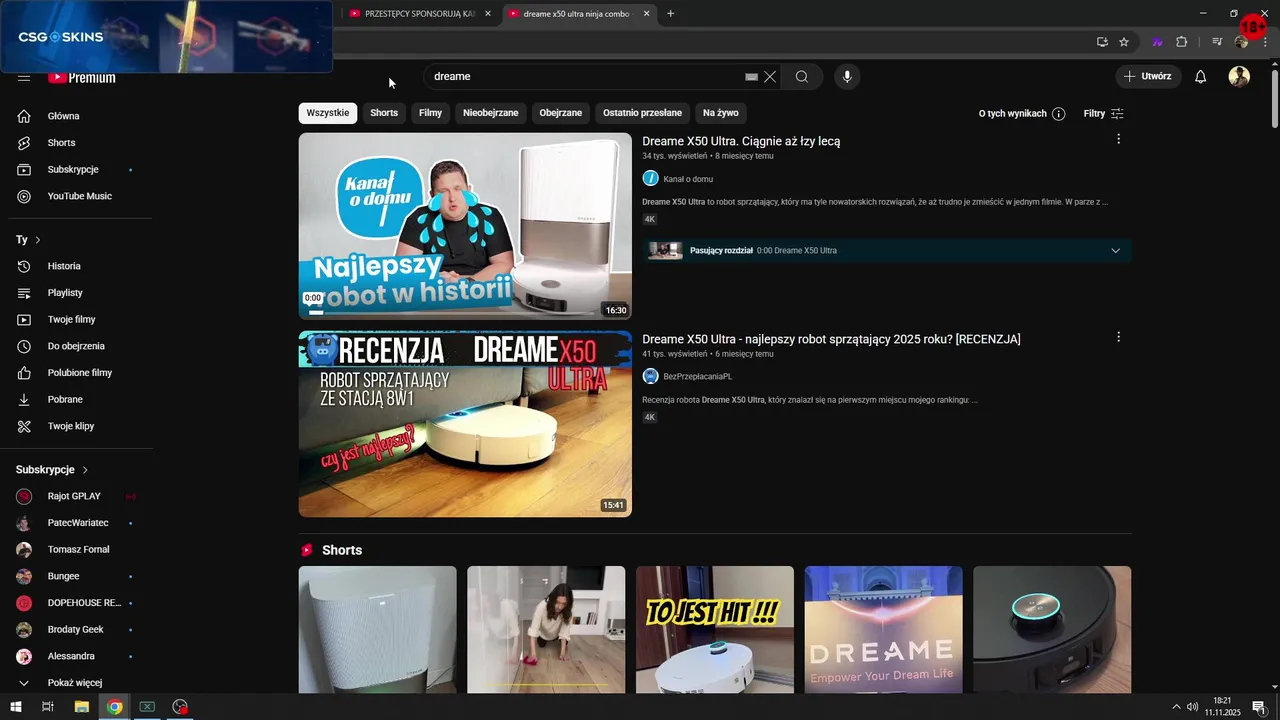Image resolution: width=1280 pixels, height=720 pixels.
Task: Open Brodaty Geek subscription channel
Action: pyautogui.click(x=76, y=630)
